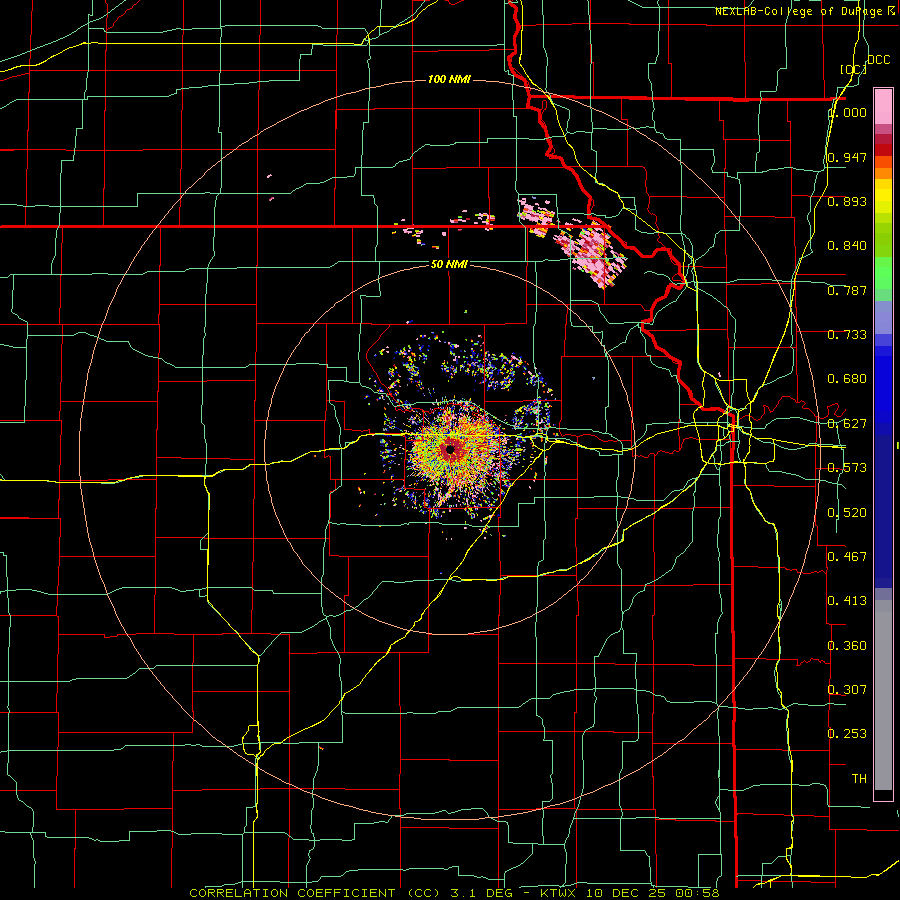
Task: Select the 0.627 legend value
Action: [x=847, y=424]
